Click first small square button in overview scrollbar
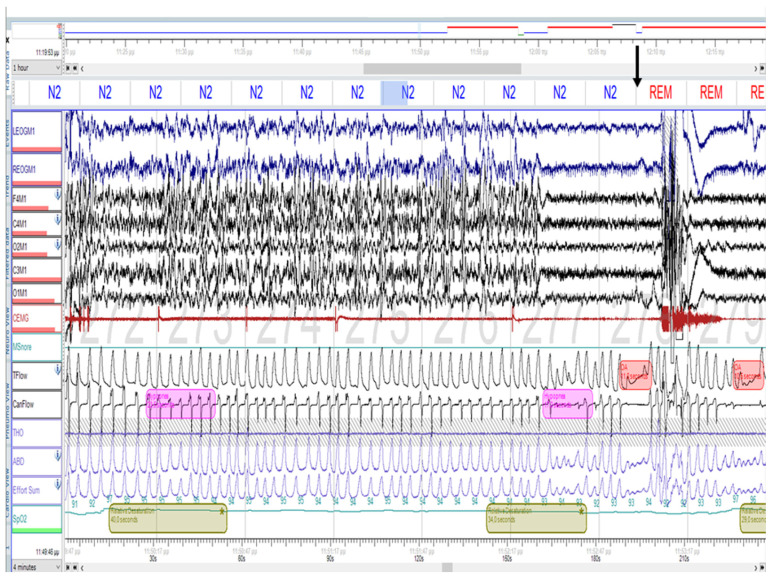The width and height of the screenshot is (772, 581). [x=68, y=68]
